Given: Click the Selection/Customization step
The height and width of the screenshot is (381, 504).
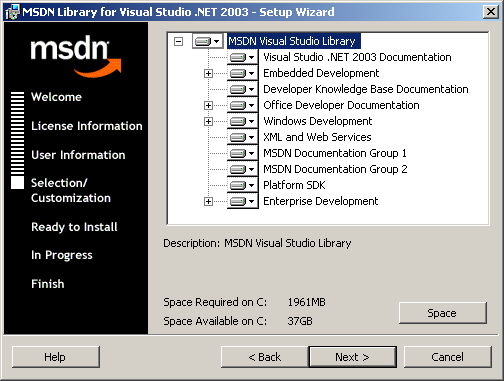Looking at the screenshot, I should tap(71, 190).
